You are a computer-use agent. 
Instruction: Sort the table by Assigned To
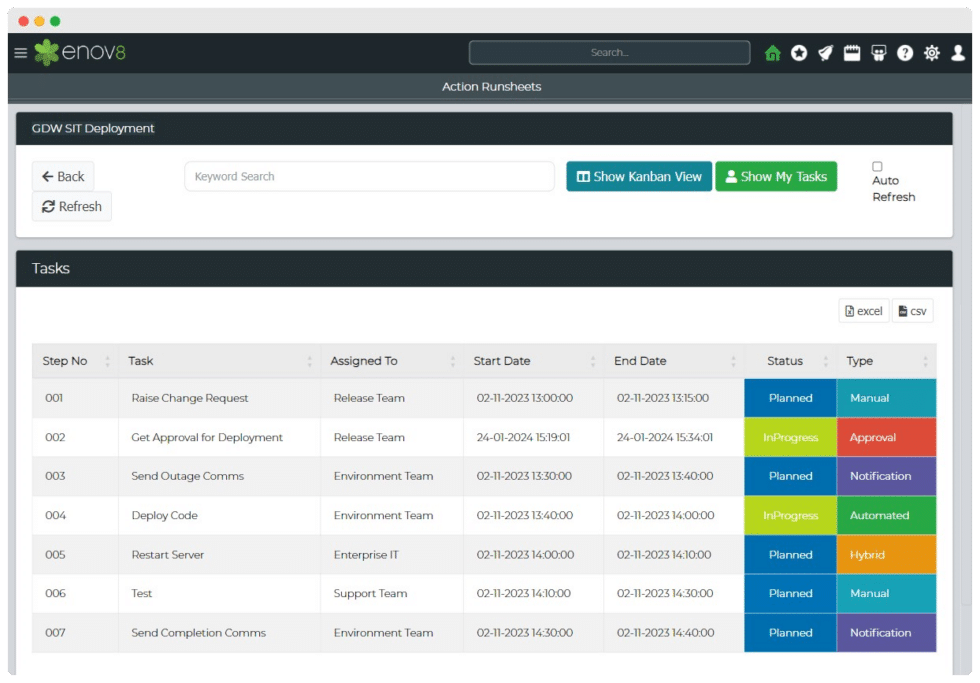click(x=365, y=361)
